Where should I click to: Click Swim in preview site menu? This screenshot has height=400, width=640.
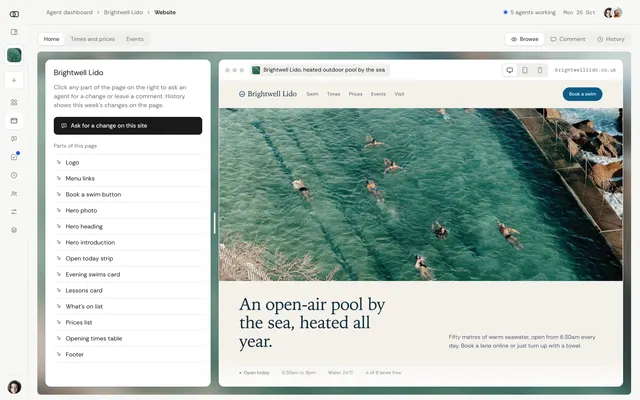coord(312,94)
